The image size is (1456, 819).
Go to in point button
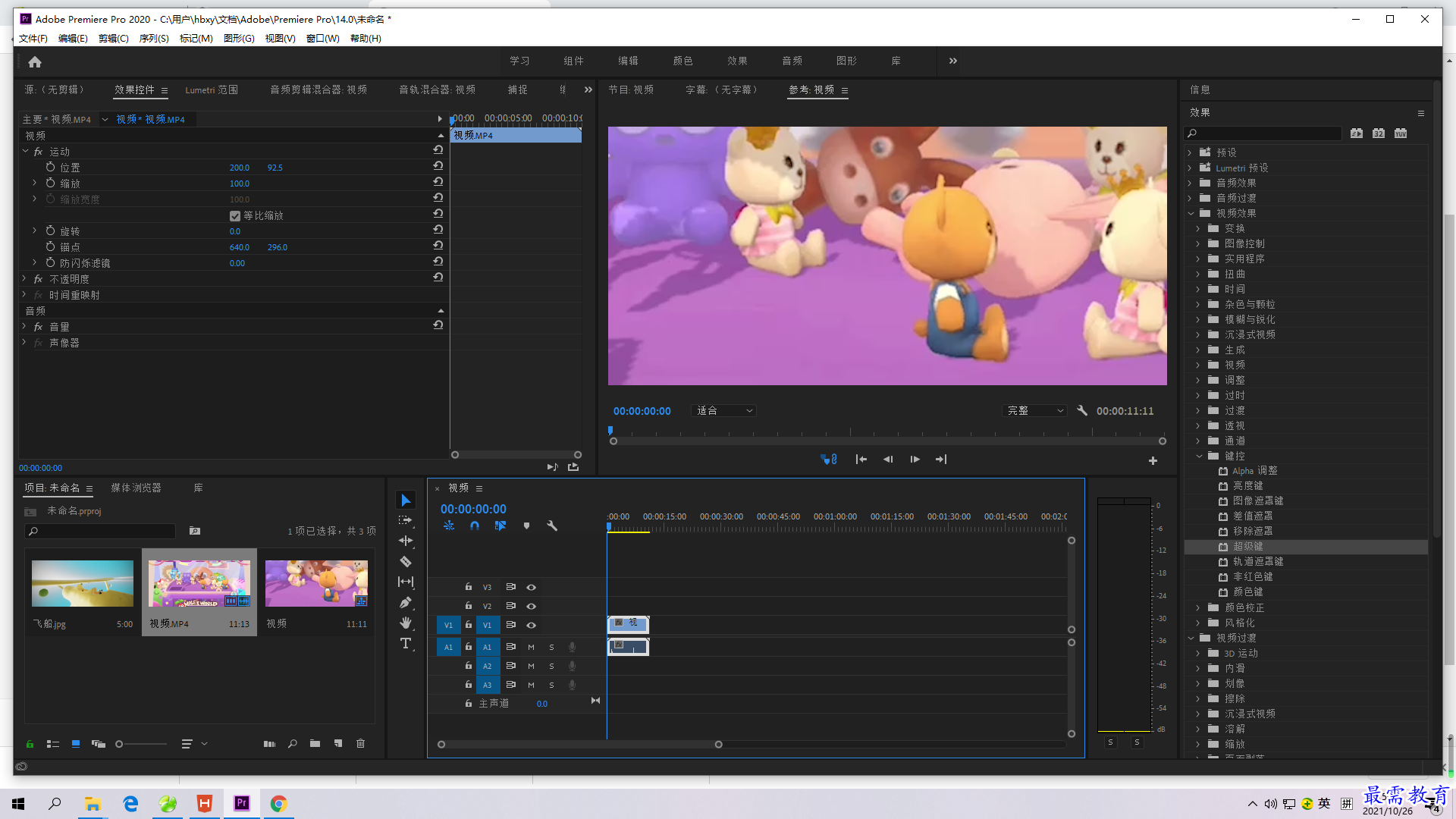(x=861, y=459)
